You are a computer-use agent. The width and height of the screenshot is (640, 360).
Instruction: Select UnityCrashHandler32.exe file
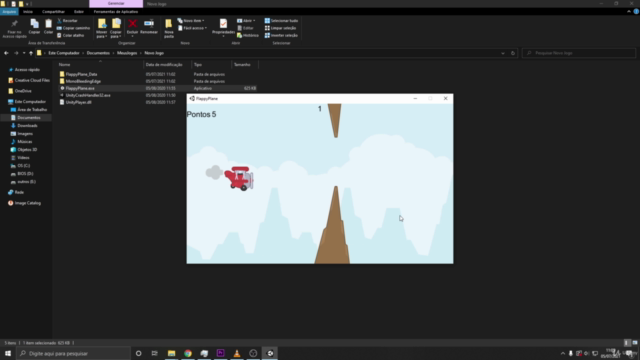[x=88, y=95]
